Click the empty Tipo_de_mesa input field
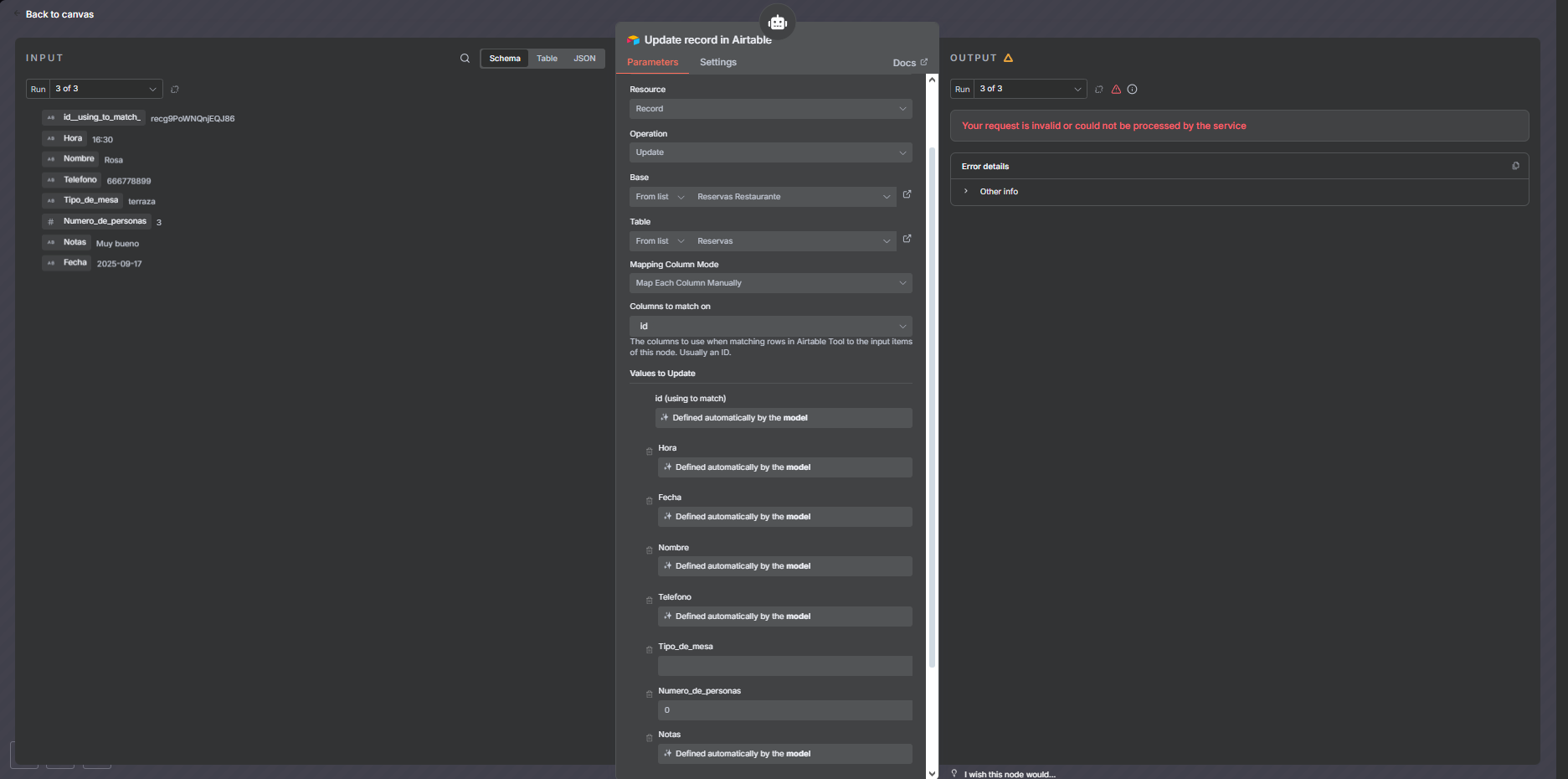1568x779 pixels. (x=784, y=666)
